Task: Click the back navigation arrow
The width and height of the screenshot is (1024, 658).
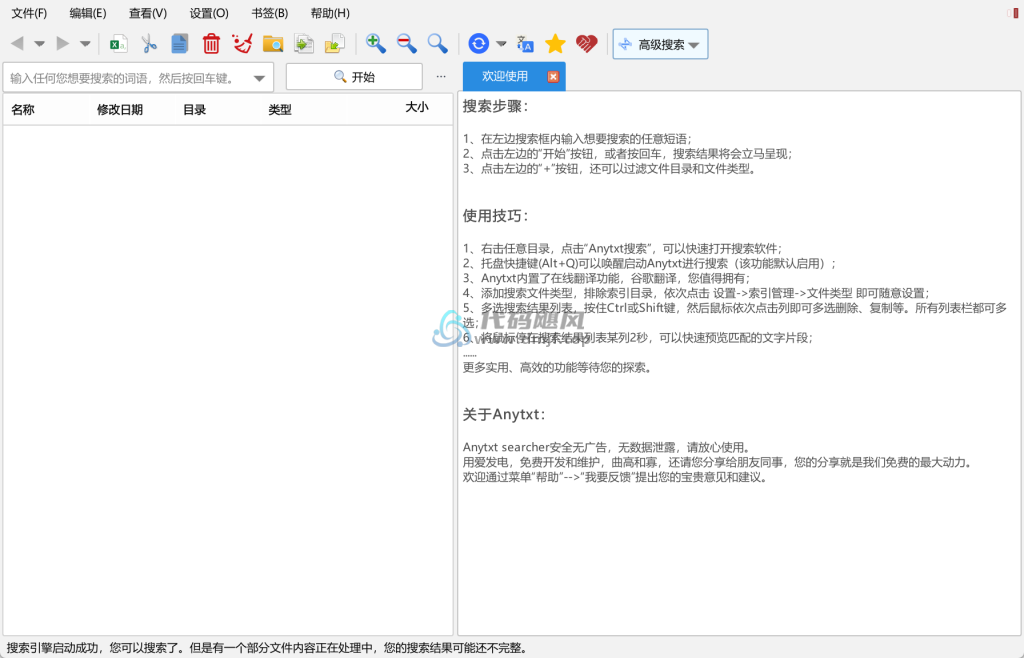Action: click(x=17, y=44)
